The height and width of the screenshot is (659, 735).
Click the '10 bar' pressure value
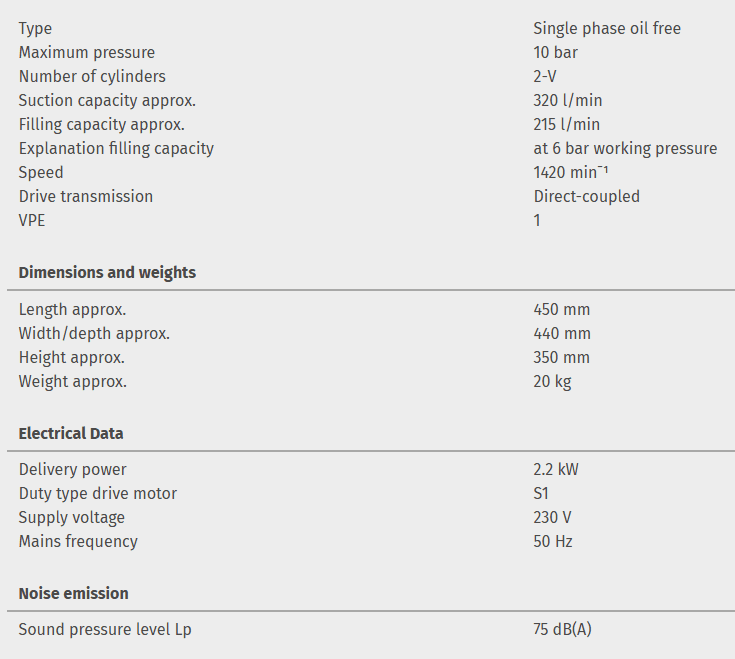[x=555, y=52]
